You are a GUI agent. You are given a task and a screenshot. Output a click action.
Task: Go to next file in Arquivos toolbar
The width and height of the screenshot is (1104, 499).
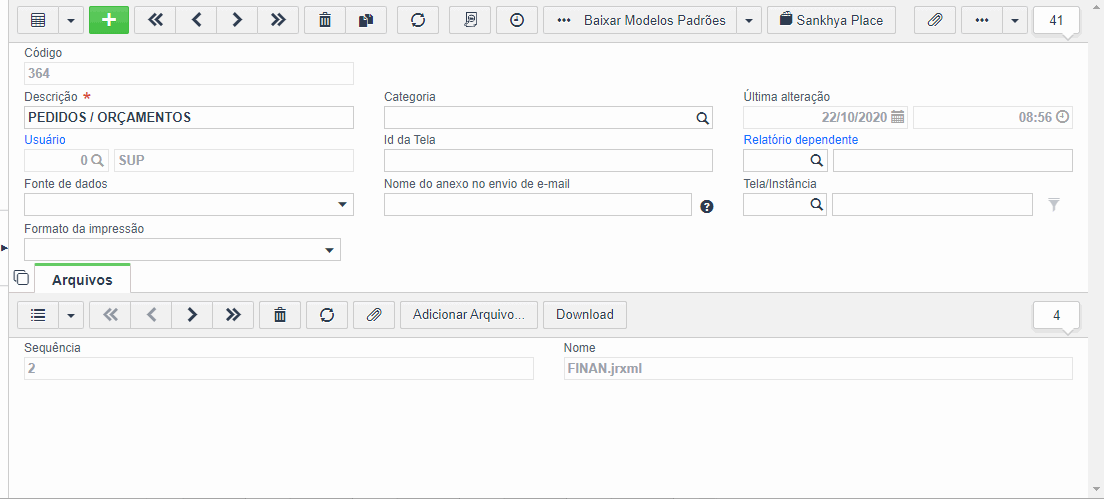point(192,315)
